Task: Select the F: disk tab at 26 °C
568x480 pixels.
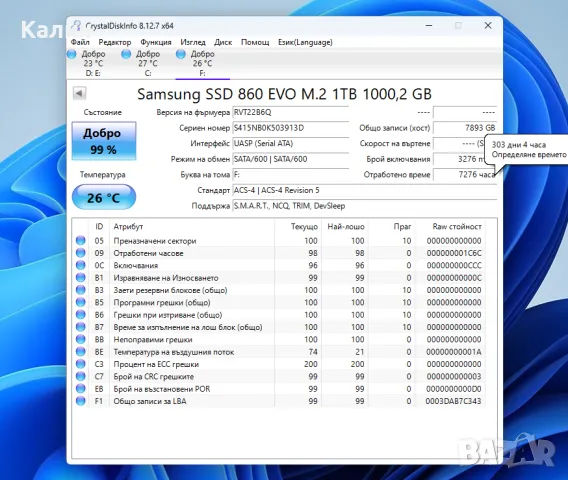Action: click(202, 63)
